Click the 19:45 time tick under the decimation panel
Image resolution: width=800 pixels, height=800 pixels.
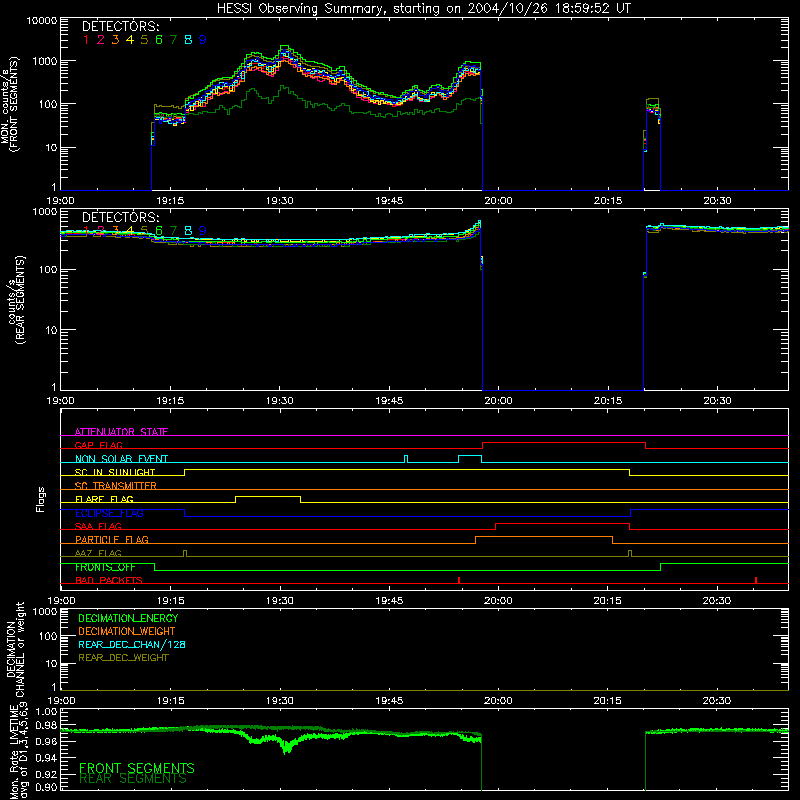(x=389, y=701)
